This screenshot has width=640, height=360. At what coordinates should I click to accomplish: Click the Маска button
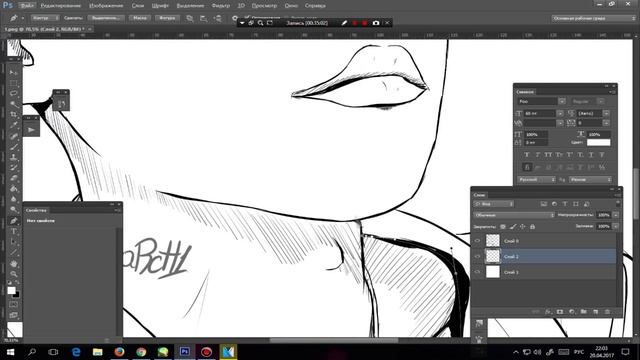(140, 18)
